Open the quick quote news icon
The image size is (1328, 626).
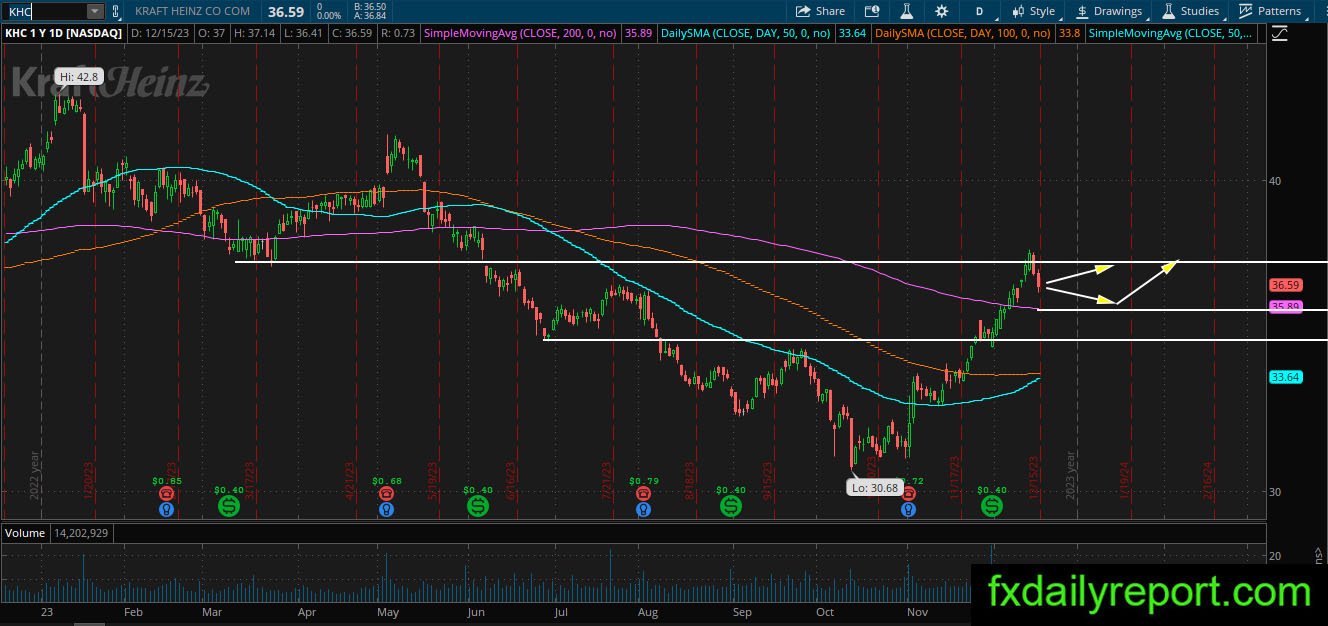(x=872, y=11)
